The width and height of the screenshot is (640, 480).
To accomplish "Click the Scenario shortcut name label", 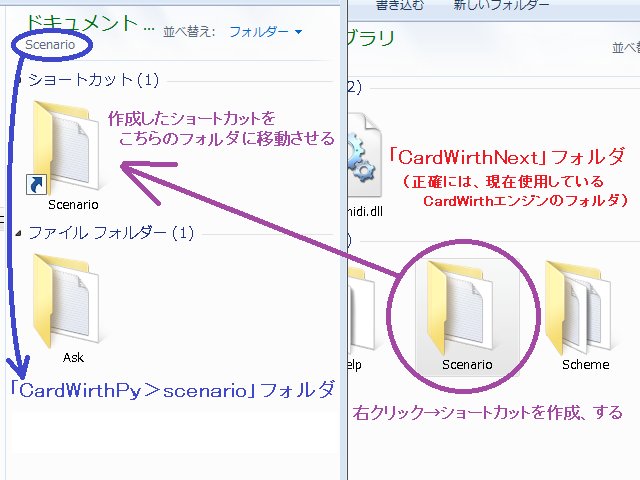I will pyautogui.click(x=73, y=204).
